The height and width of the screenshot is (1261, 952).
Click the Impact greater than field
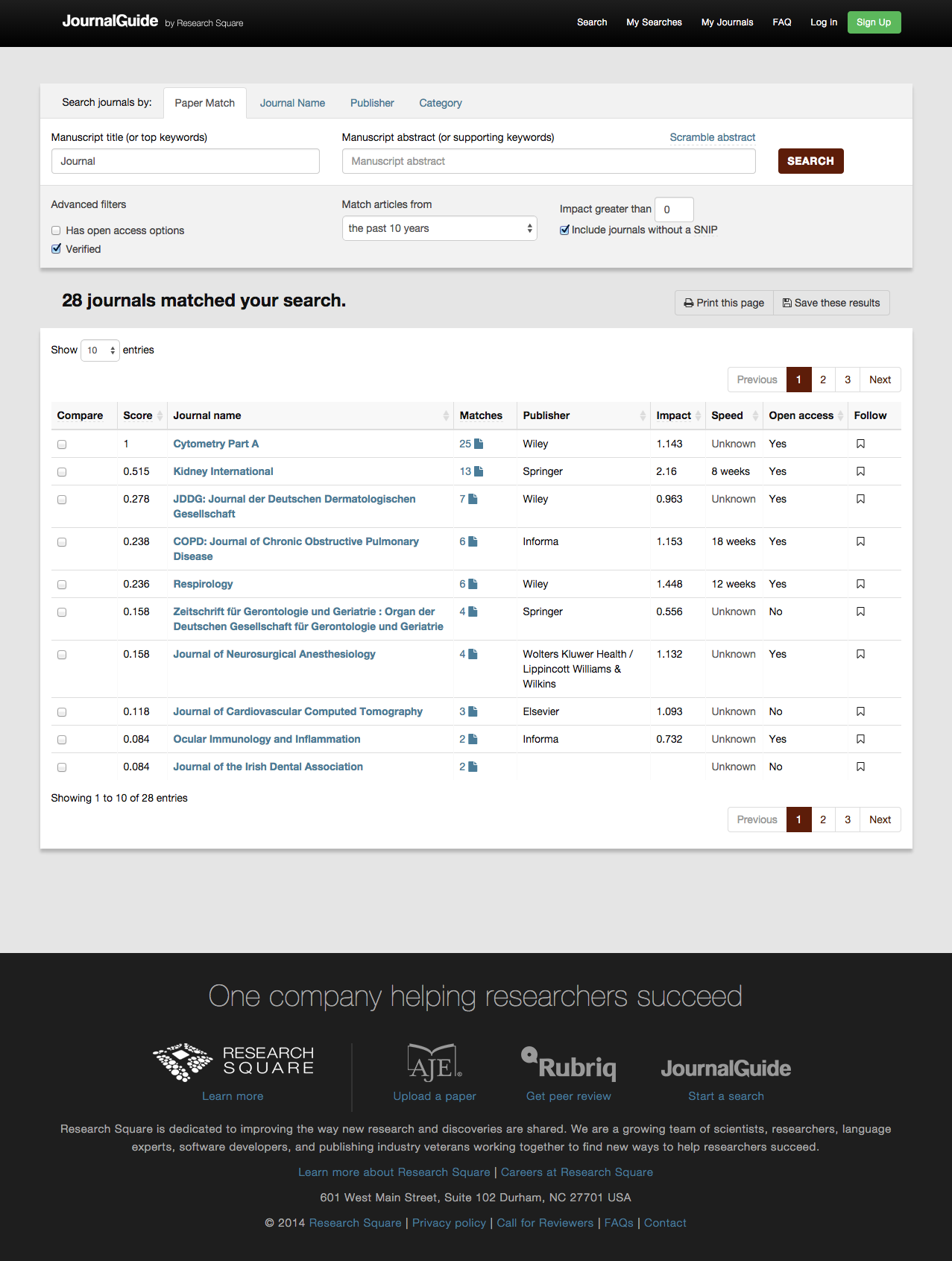point(674,210)
